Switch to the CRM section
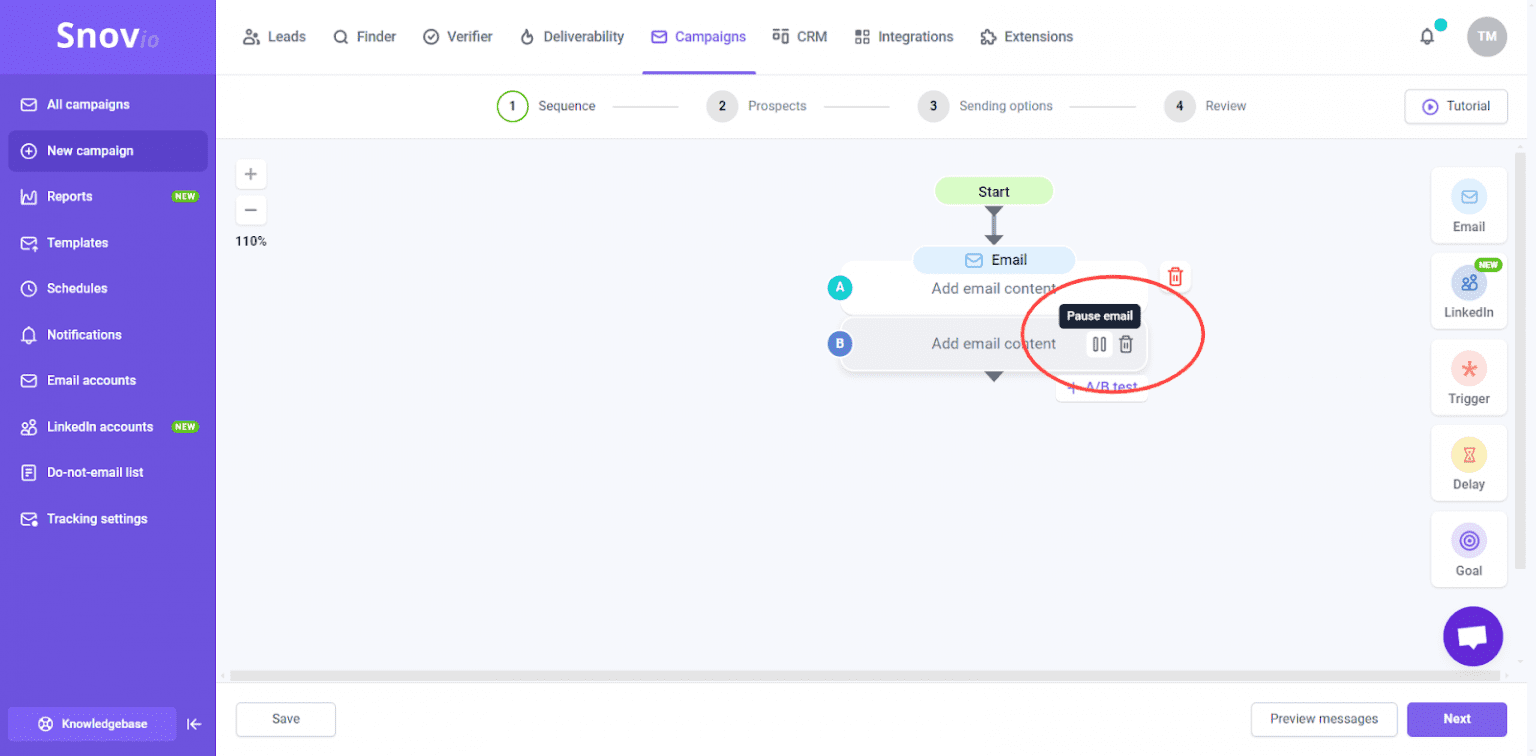Image resolution: width=1536 pixels, height=756 pixels. (x=799, y=36)
